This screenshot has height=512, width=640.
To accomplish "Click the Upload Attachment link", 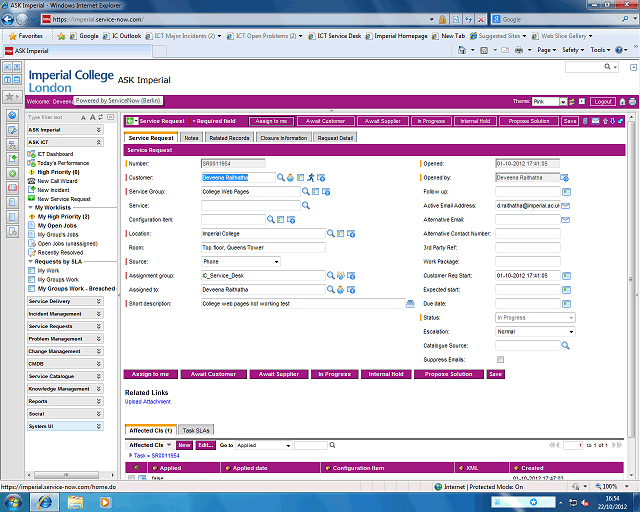I will click(x=147, y=401).
